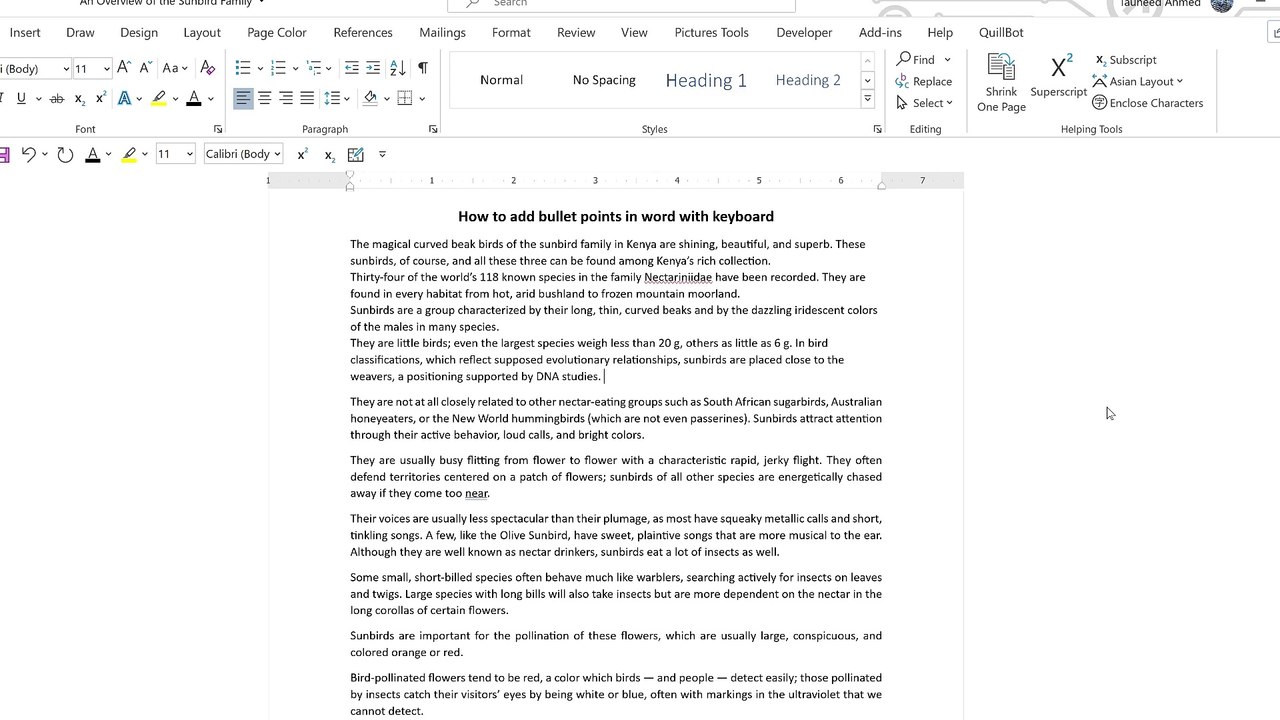
Task: Open Styles pane launcher
Action: click(x=877, y=129)
